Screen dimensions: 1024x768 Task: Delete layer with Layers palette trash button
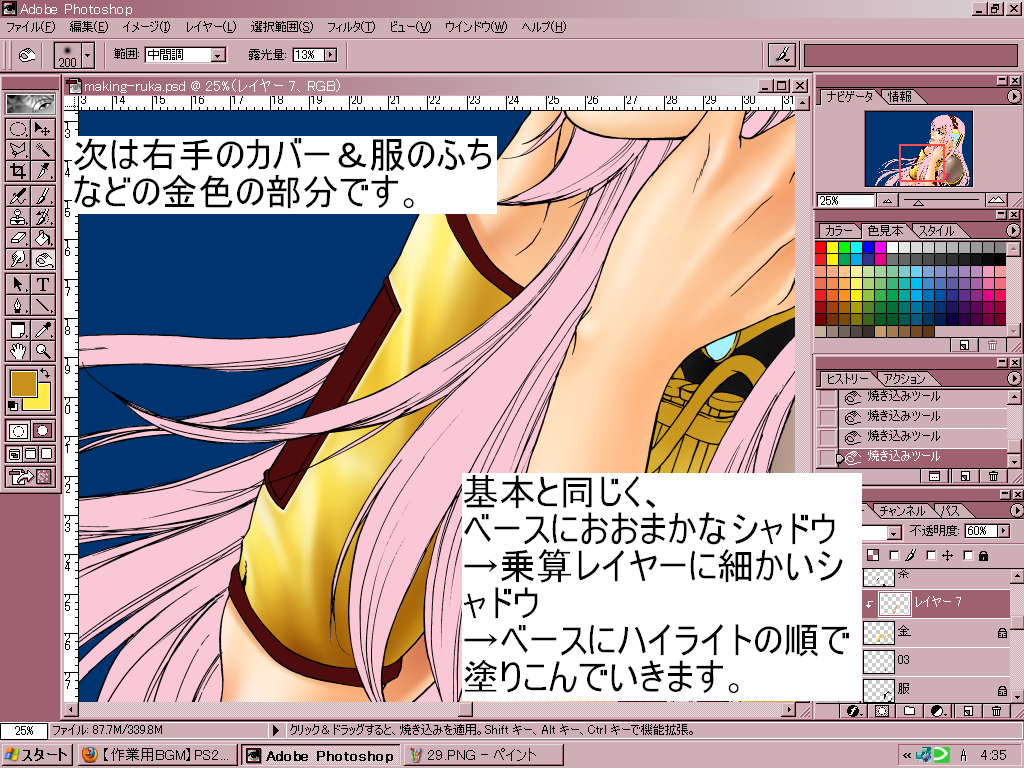coord(997,711)
